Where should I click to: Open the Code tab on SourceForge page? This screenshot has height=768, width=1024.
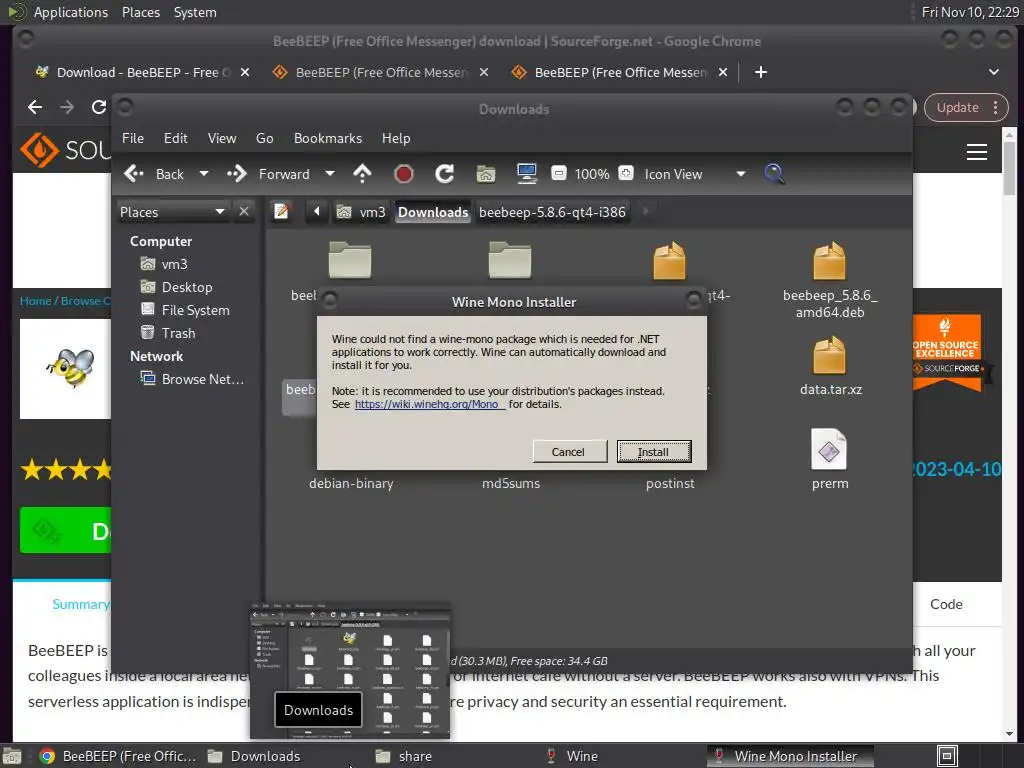tap(946, 605)
